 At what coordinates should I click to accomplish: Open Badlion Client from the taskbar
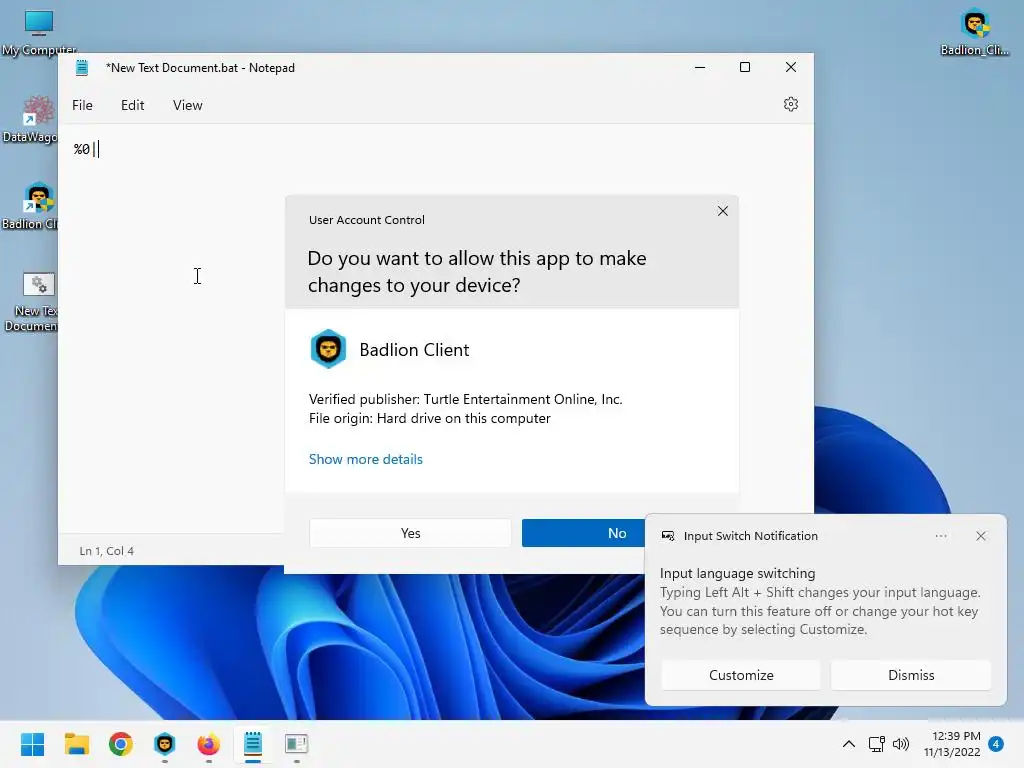point(165,744)
